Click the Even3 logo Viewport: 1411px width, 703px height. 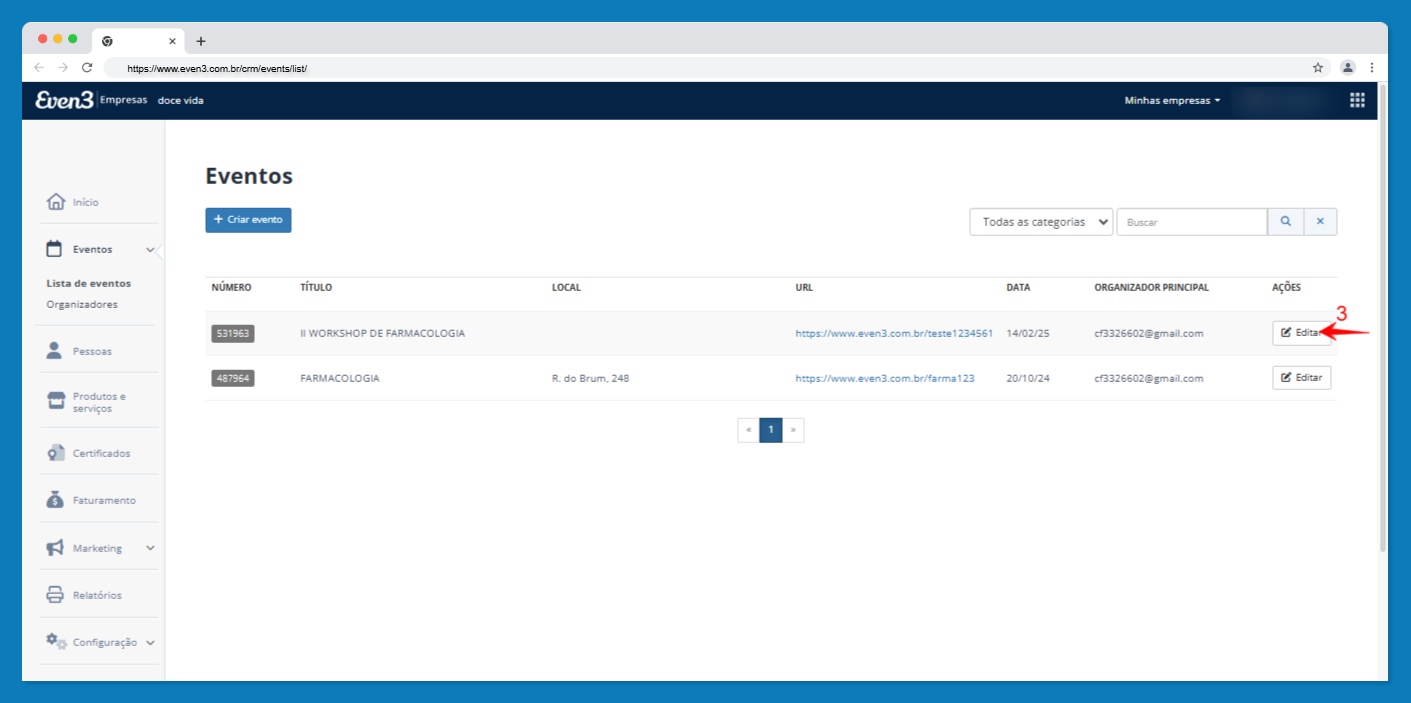[64, 100]
